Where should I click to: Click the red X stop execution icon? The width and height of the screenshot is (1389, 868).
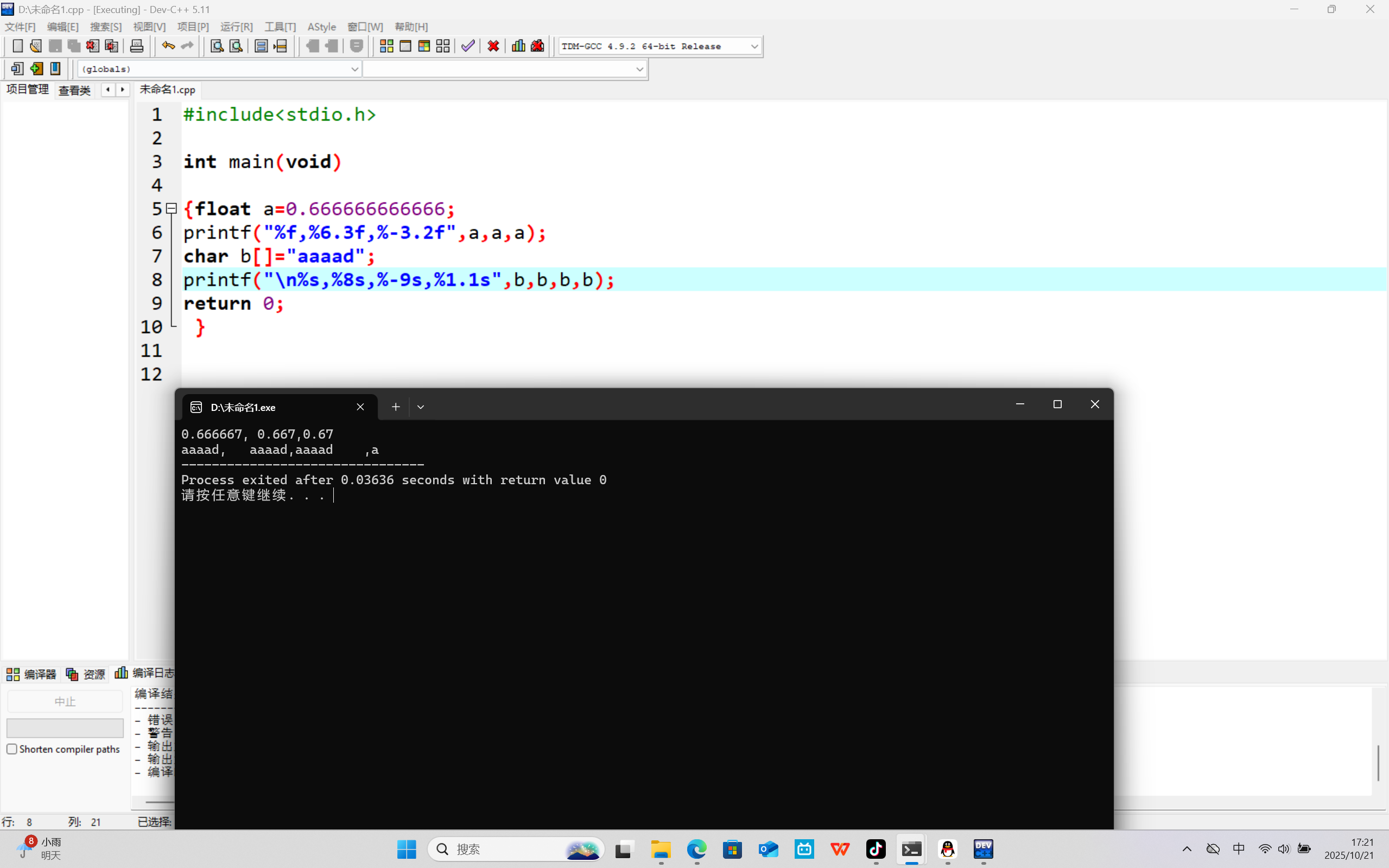point(493,46)
